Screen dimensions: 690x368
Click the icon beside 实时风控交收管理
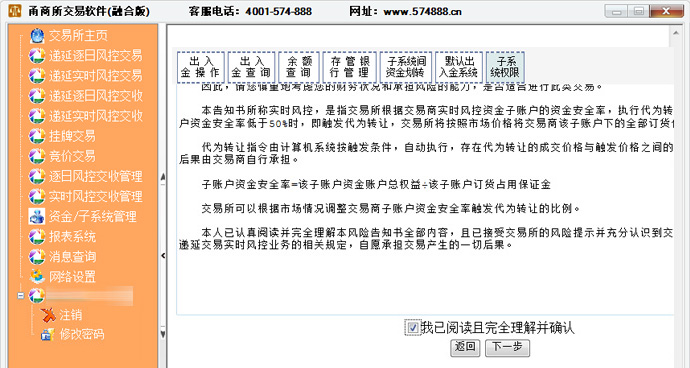tap(37, 196)
